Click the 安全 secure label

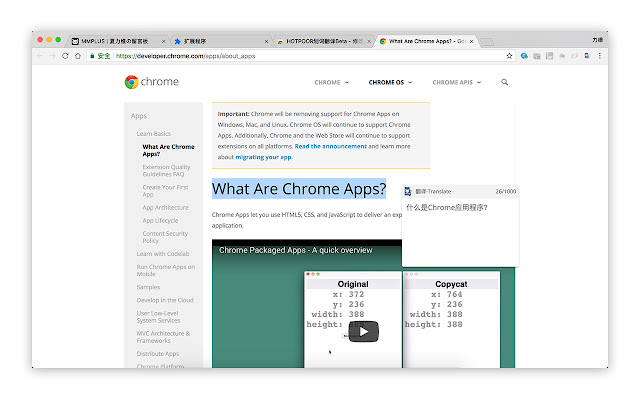pos(104,56)
